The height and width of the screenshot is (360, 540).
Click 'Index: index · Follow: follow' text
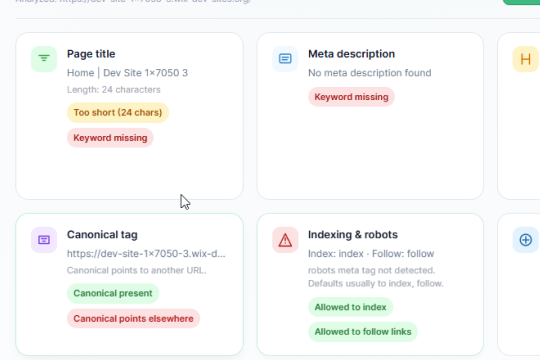click(x=371, y=254)
